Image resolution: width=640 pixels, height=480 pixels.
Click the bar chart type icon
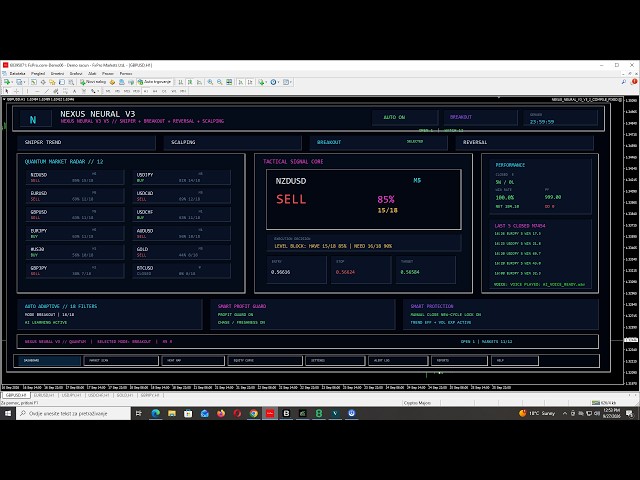coord(180,82)
